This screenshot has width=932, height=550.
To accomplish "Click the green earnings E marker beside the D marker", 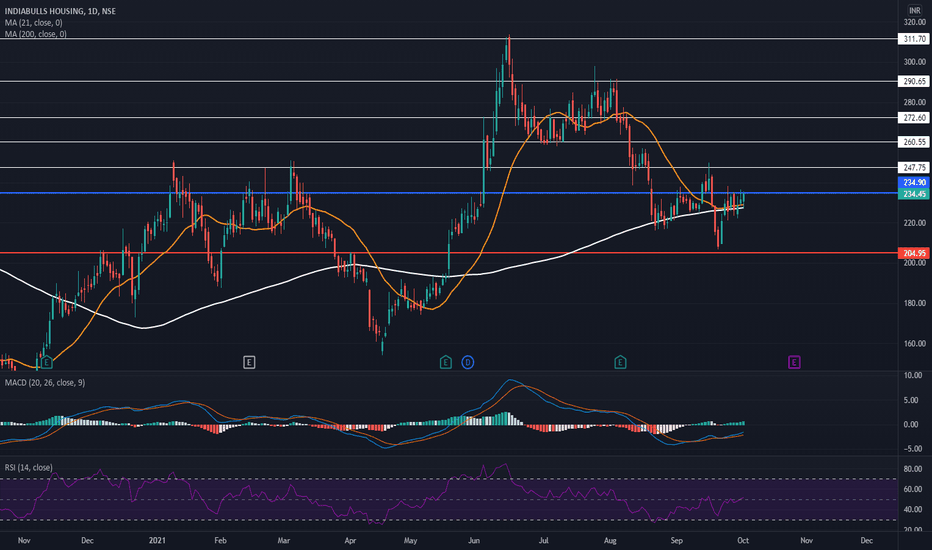I will click(445, 362).
